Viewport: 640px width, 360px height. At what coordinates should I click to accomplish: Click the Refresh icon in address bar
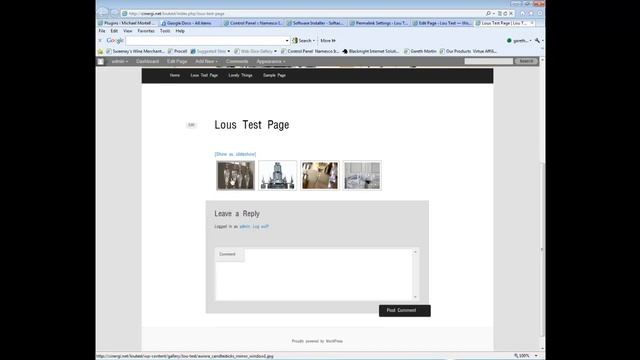click(505, 13)
